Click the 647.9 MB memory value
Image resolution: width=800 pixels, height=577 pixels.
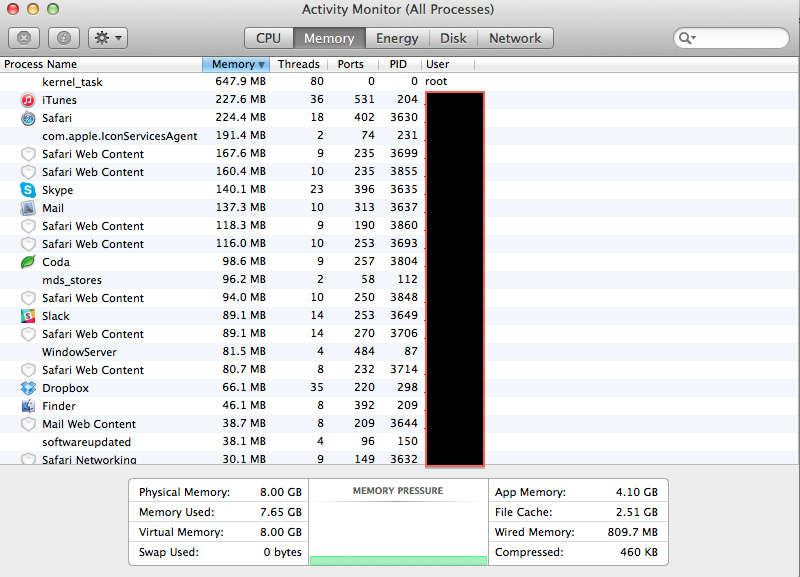(x=240, y=82)
